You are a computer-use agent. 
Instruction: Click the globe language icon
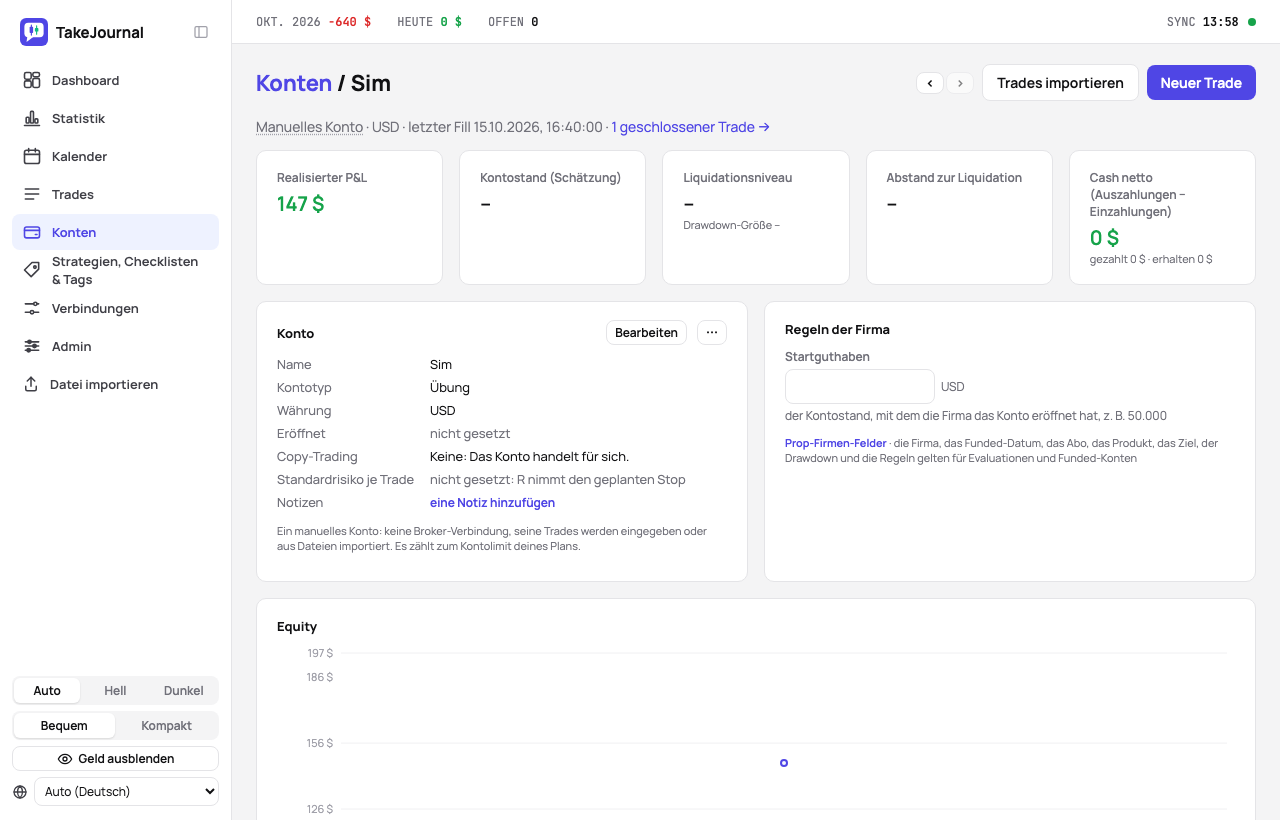tap(20, 792)
